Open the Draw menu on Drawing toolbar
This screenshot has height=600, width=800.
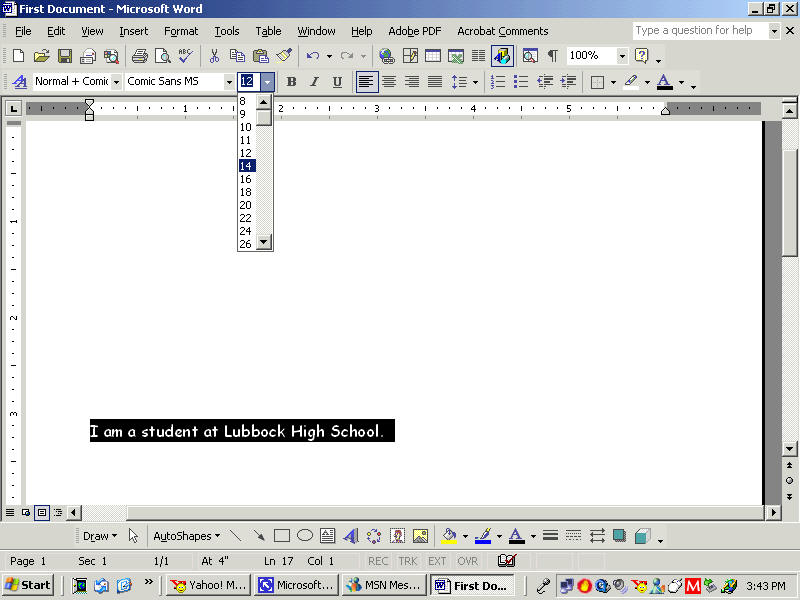pos(100,536)
